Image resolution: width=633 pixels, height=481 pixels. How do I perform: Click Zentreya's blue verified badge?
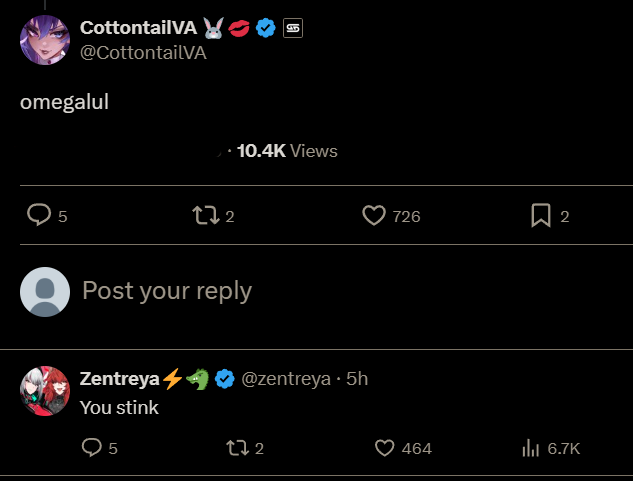tap(225, 379)
